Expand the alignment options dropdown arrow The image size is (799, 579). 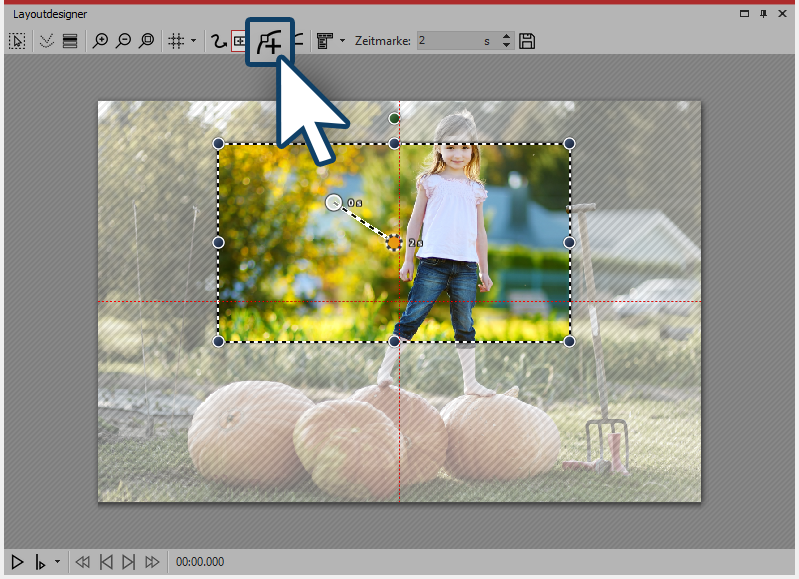(342, 41)
